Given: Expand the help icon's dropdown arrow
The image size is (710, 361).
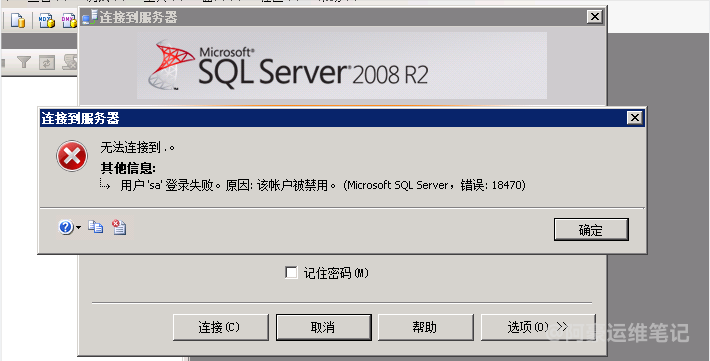Looking at the screenshot, I should click(x=78, y=227).
